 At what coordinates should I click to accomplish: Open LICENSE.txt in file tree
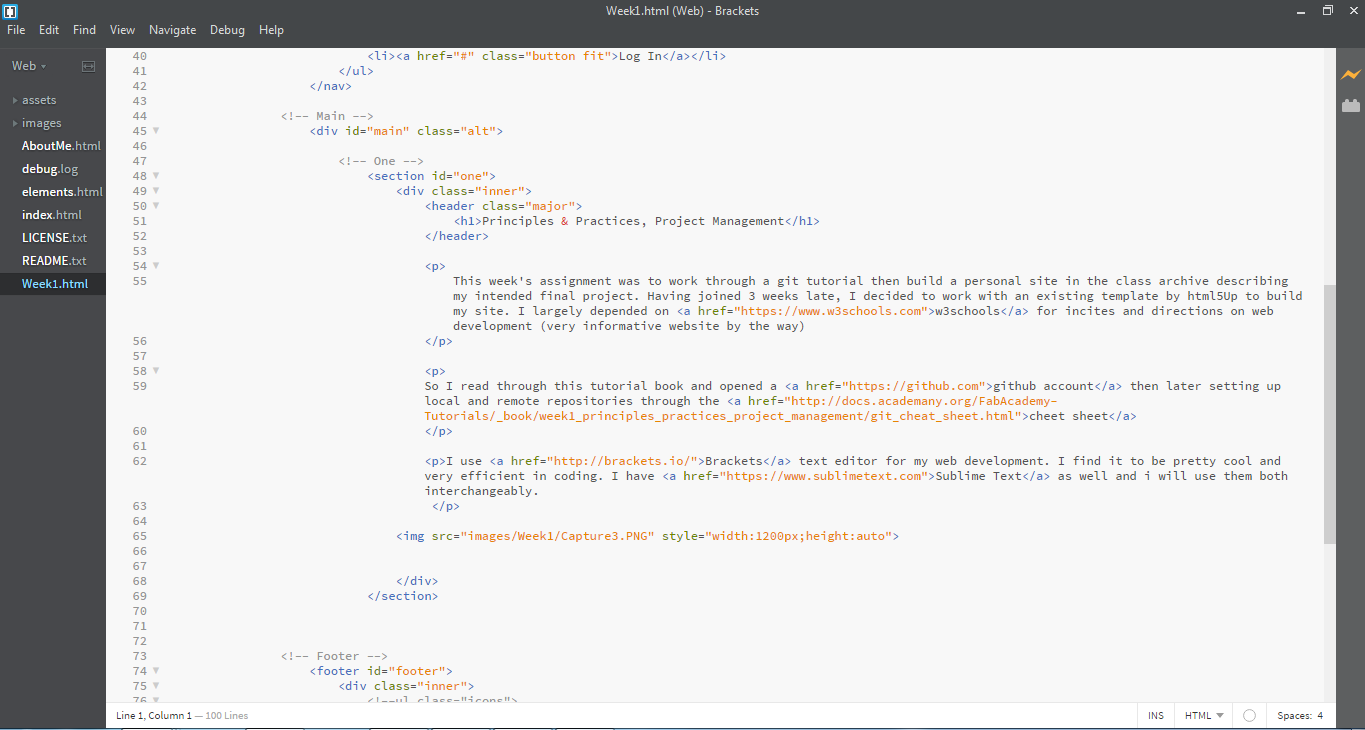point(54,238)
